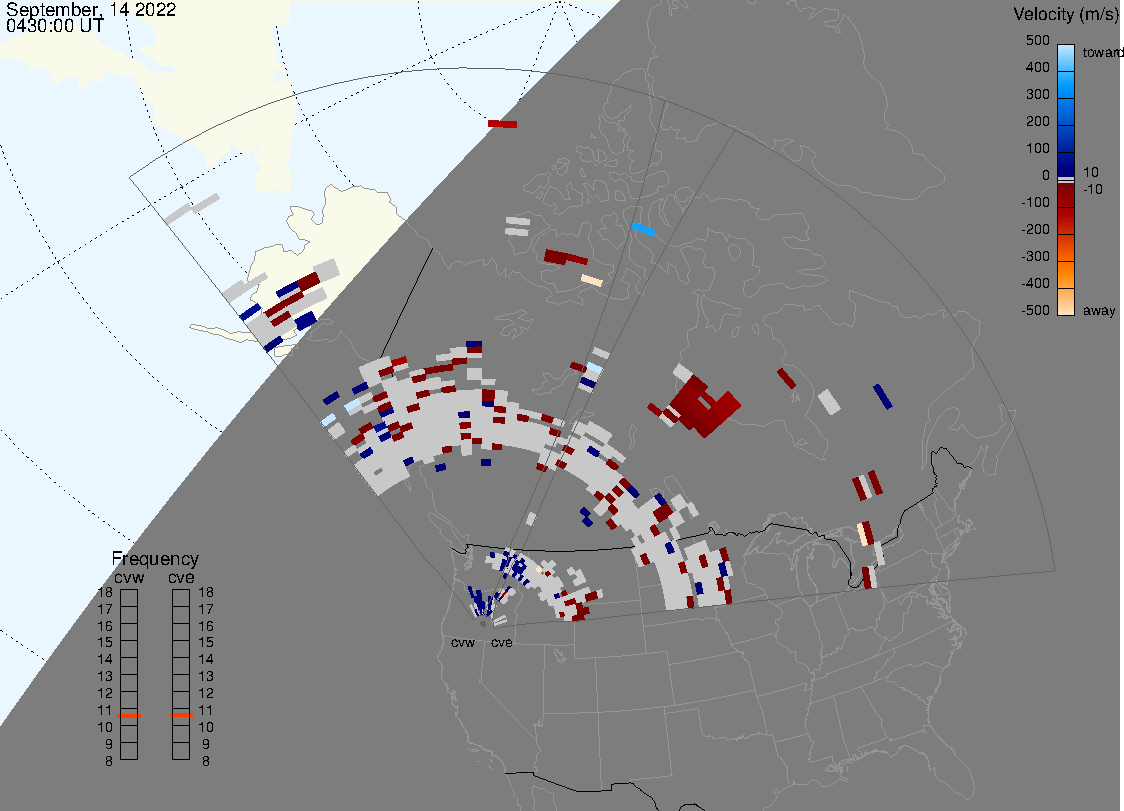
Task: Click the 'cve' heading above frequency bar
Action: coord(181,577)
